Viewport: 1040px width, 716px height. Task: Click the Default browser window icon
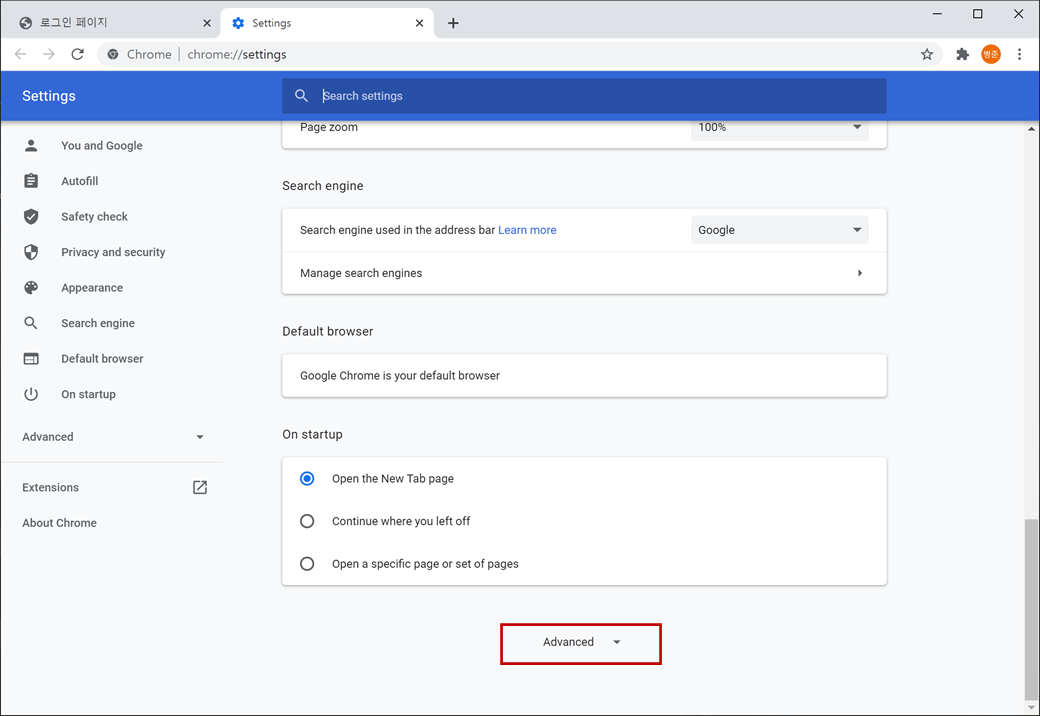click(31, 359)
